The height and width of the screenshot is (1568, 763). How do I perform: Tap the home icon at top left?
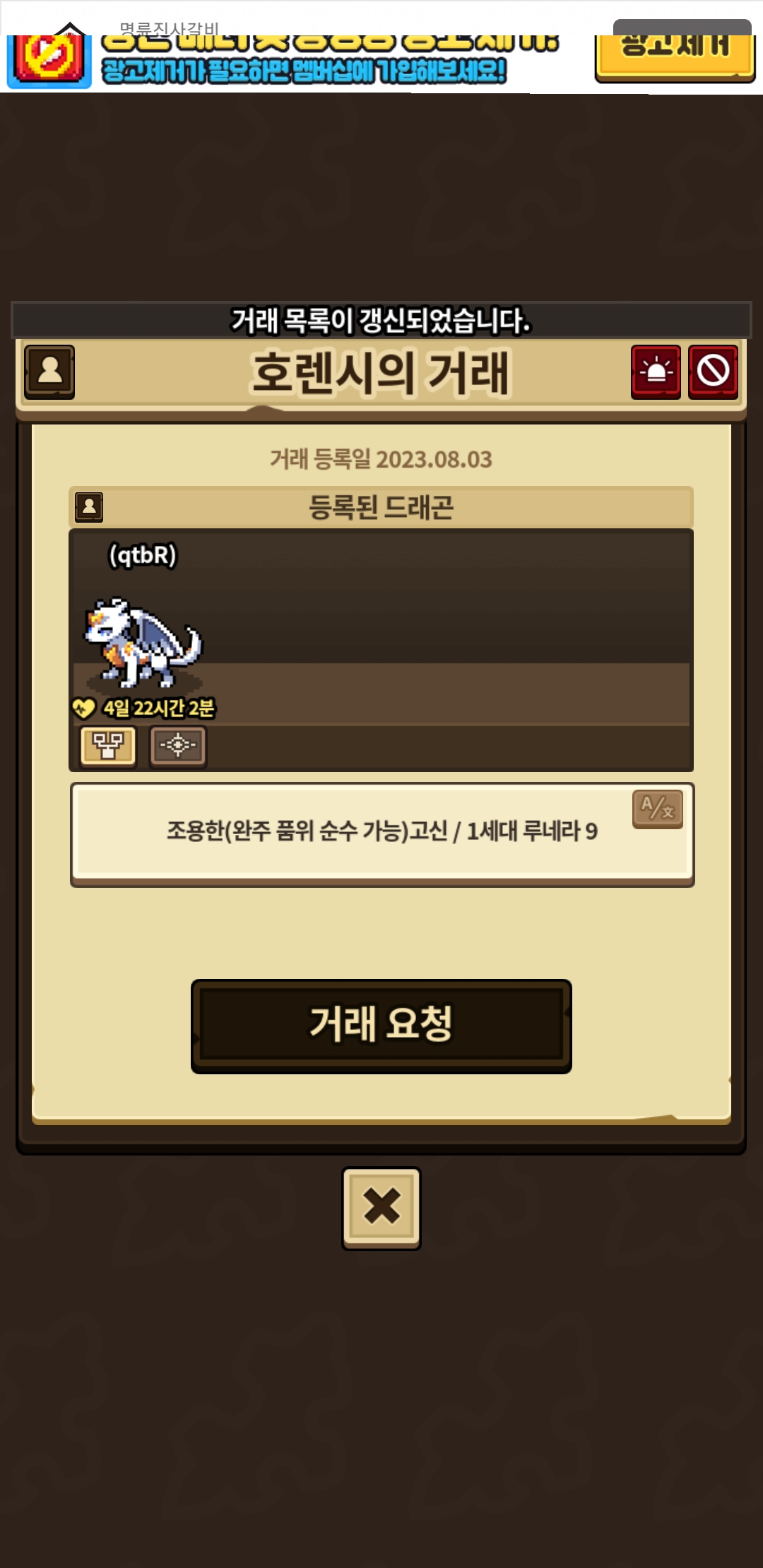(x=70, y=29)
